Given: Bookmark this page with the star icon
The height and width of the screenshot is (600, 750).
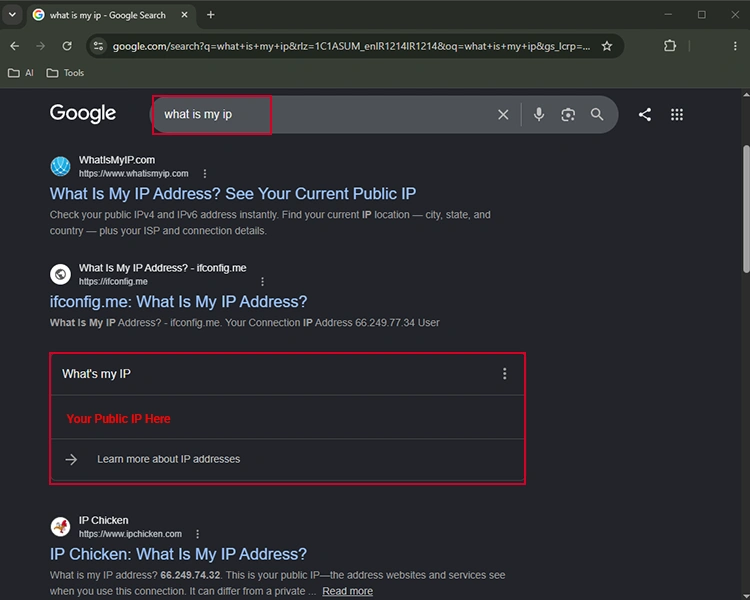Looking at the screenshot, I should [x=607, y=46].
